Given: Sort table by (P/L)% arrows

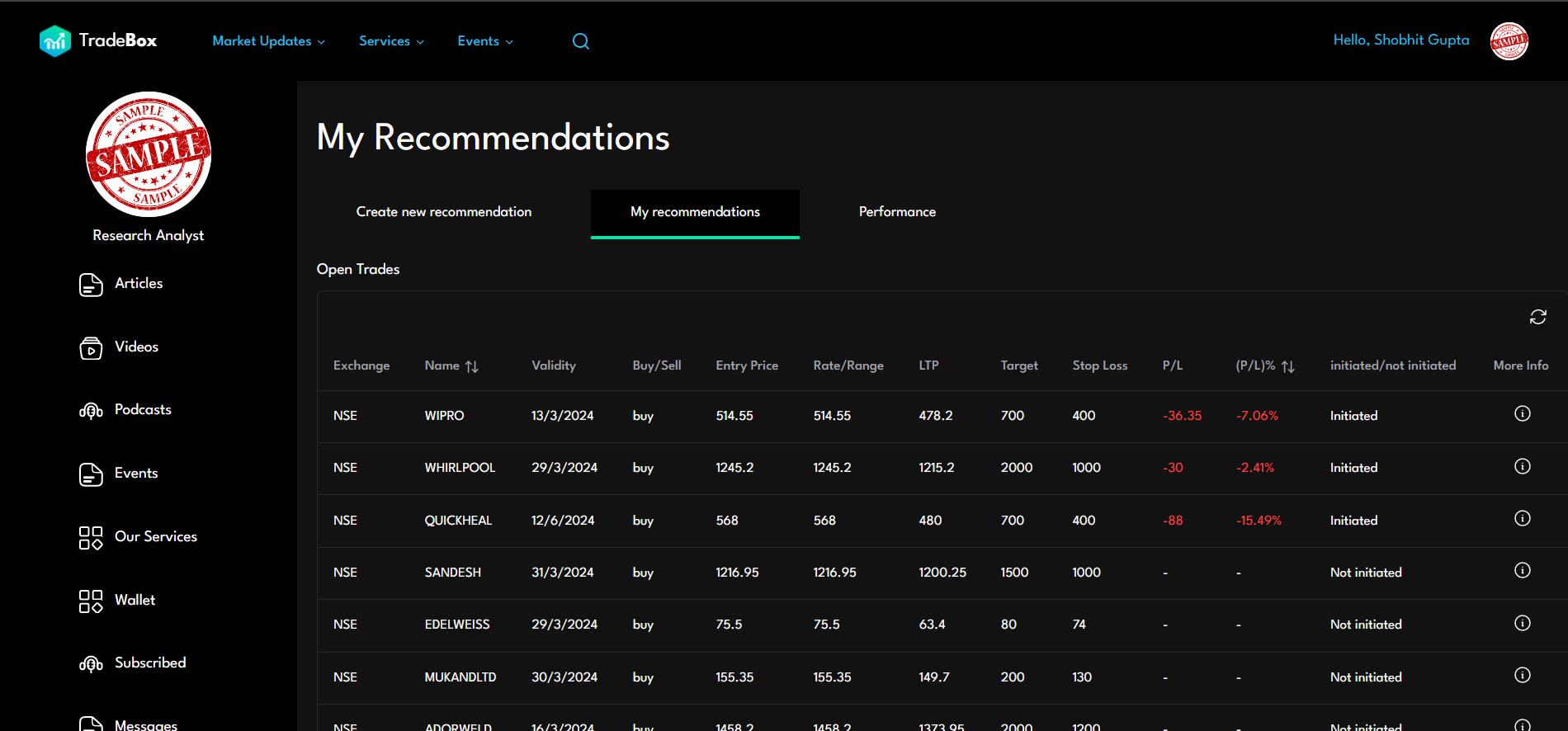Looking at the screenshot, I should click(x=1288, y=366).
